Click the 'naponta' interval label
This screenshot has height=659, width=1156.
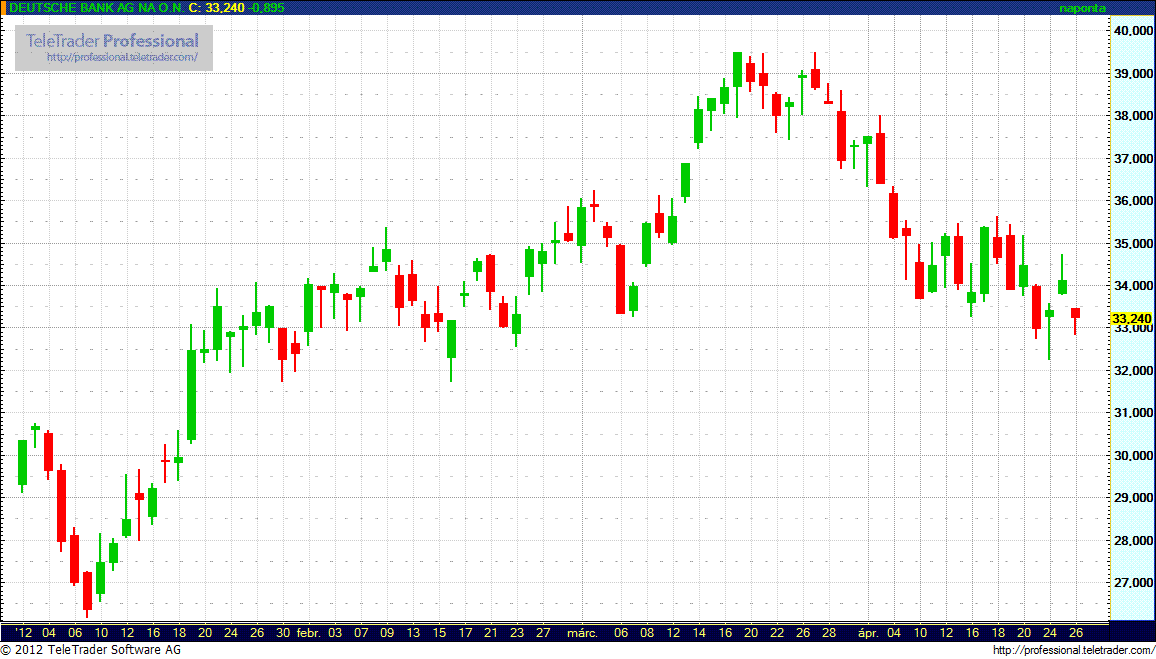[x=1083, y=8]
